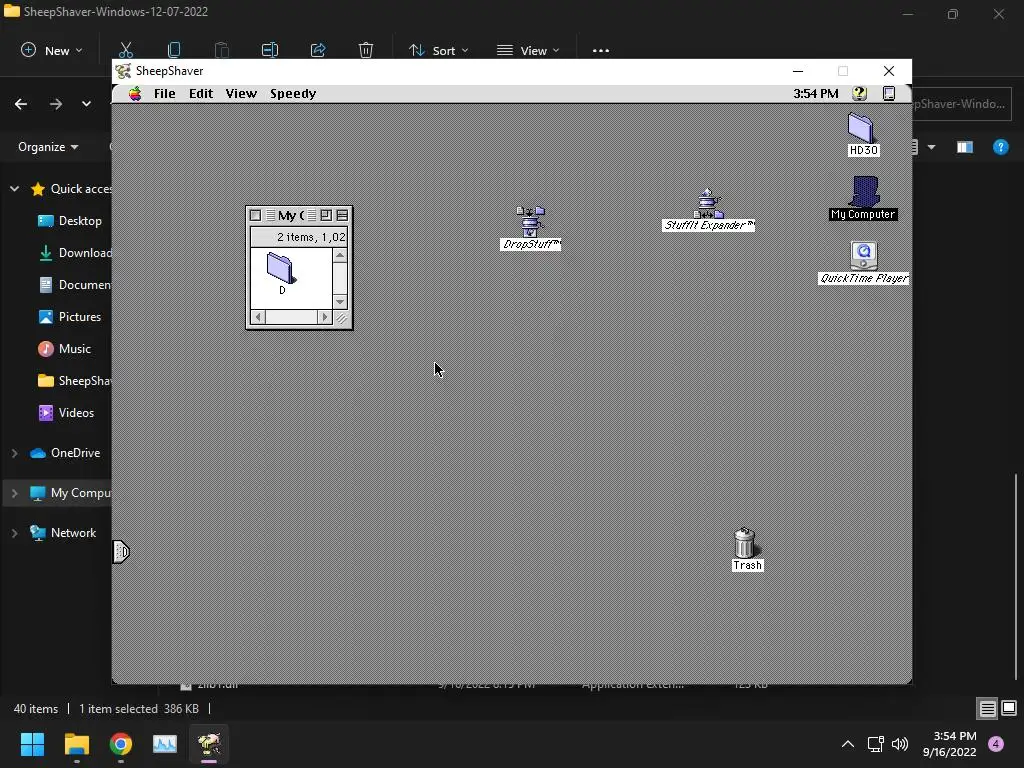Viewport: 1024px width, 768px height.
Task: Toggle the Explorer preview pane icon
Action: (x=965, y=147)
